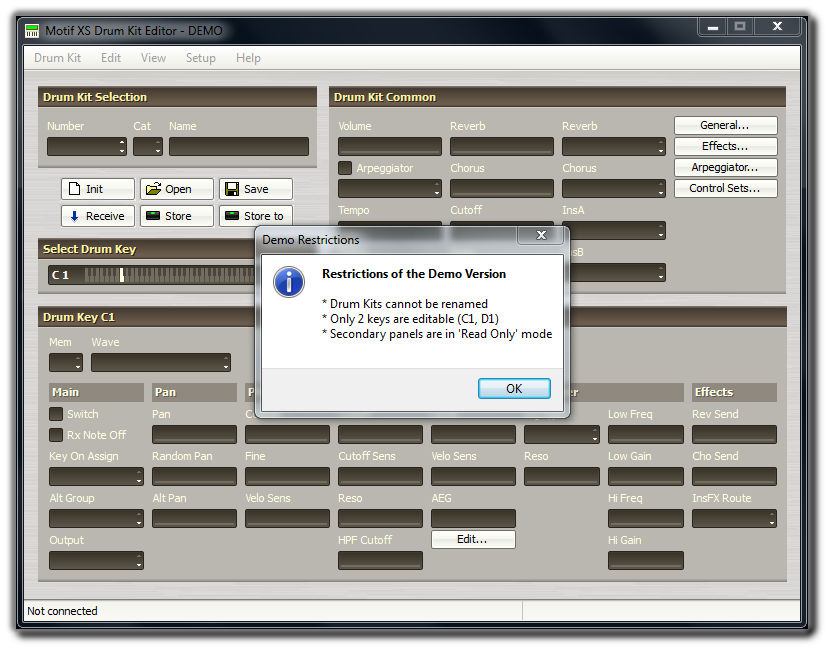Image resolution: width=834 pixels, height=655 pixels.
Task: Click the Init button
Action: click(98, 189)
